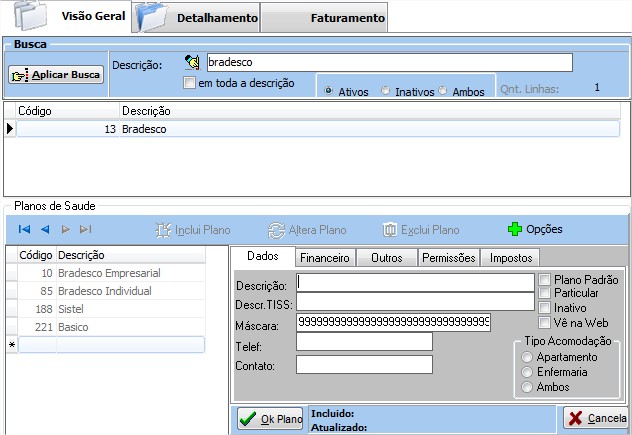Click the green plus Opções icon
This screenshot has height=435, width=632.
515,229
